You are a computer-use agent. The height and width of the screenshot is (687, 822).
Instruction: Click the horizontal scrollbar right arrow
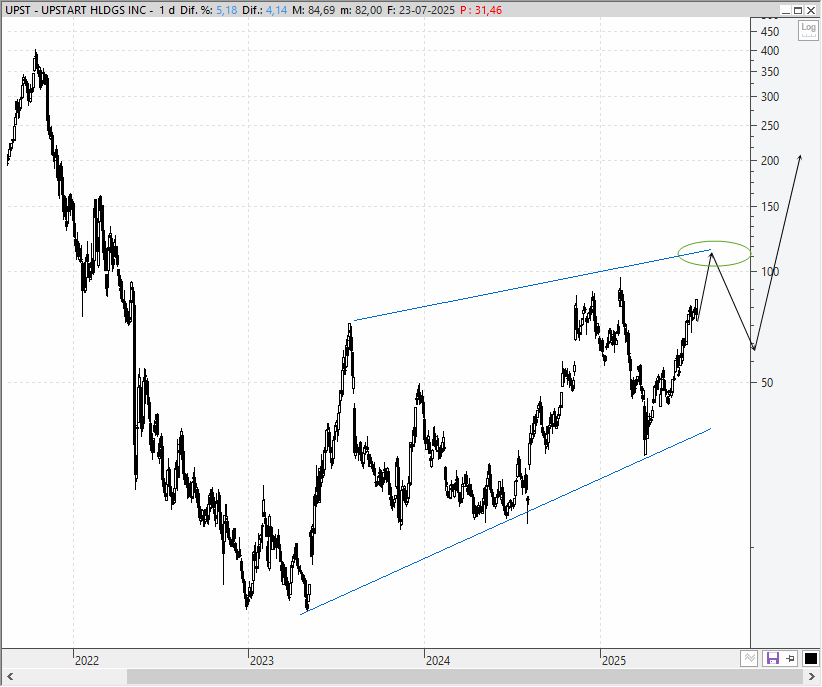(812, 677)
